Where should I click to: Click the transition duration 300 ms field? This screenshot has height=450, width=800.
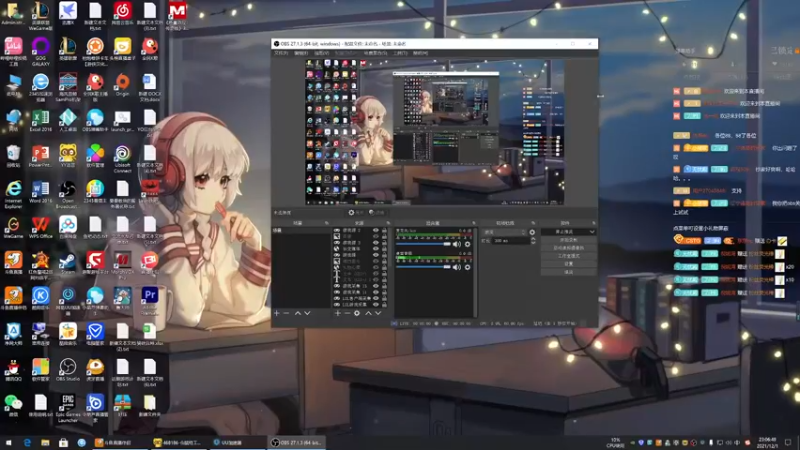[510, 241]
